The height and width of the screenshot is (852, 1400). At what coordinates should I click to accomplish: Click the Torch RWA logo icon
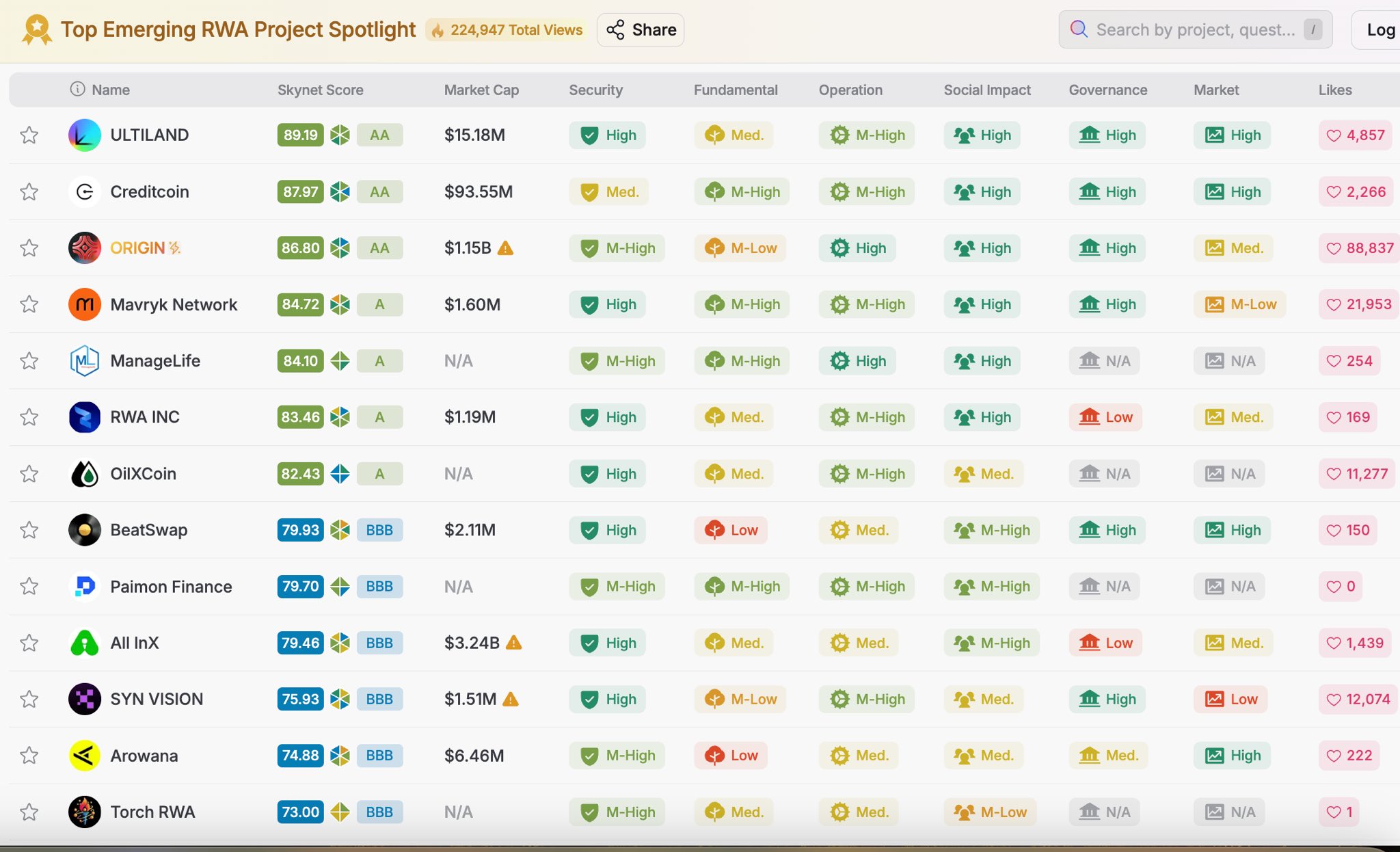(x=85, y=812)
